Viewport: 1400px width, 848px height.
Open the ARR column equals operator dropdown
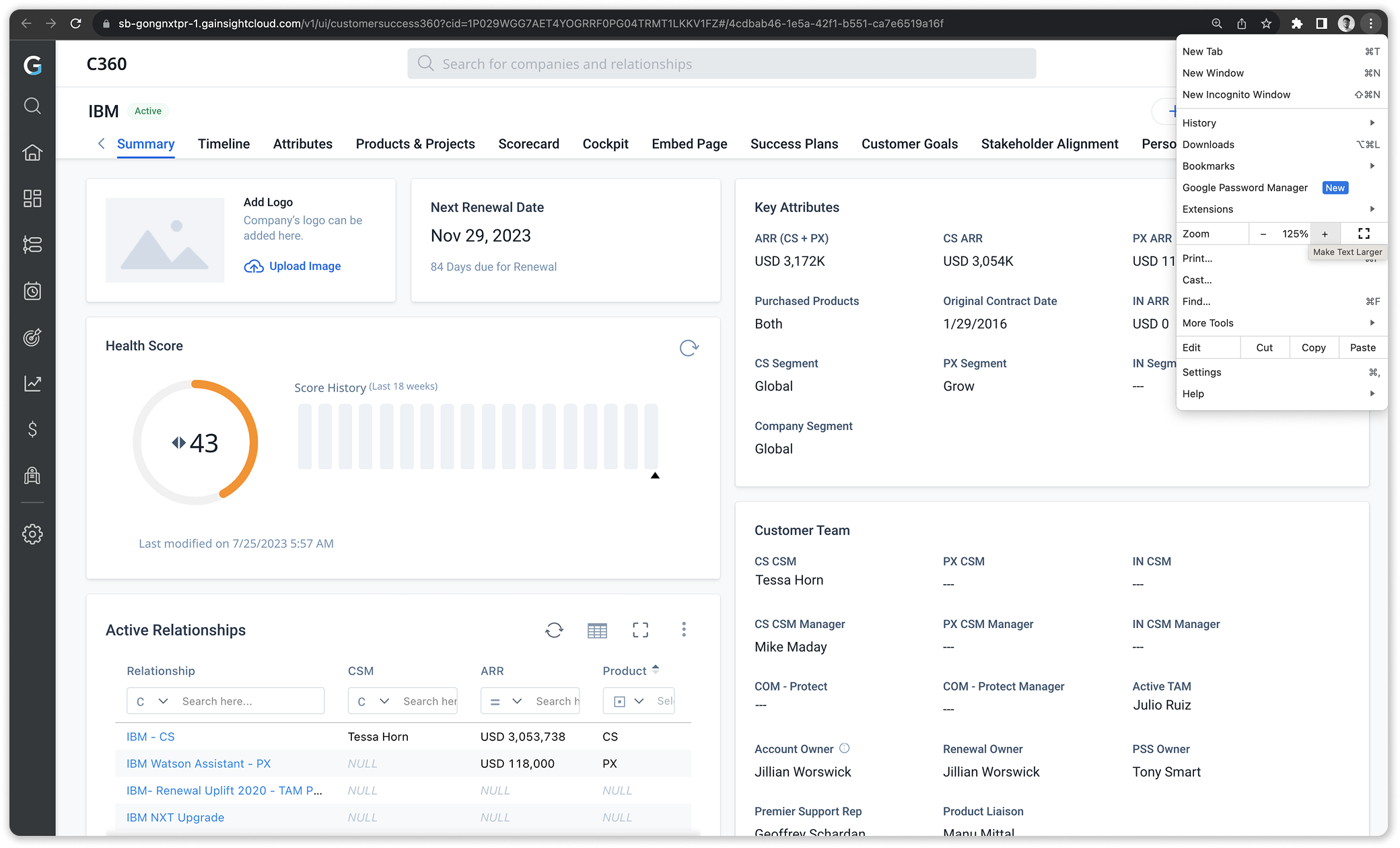pyautogui.click(x=506, y=701)
